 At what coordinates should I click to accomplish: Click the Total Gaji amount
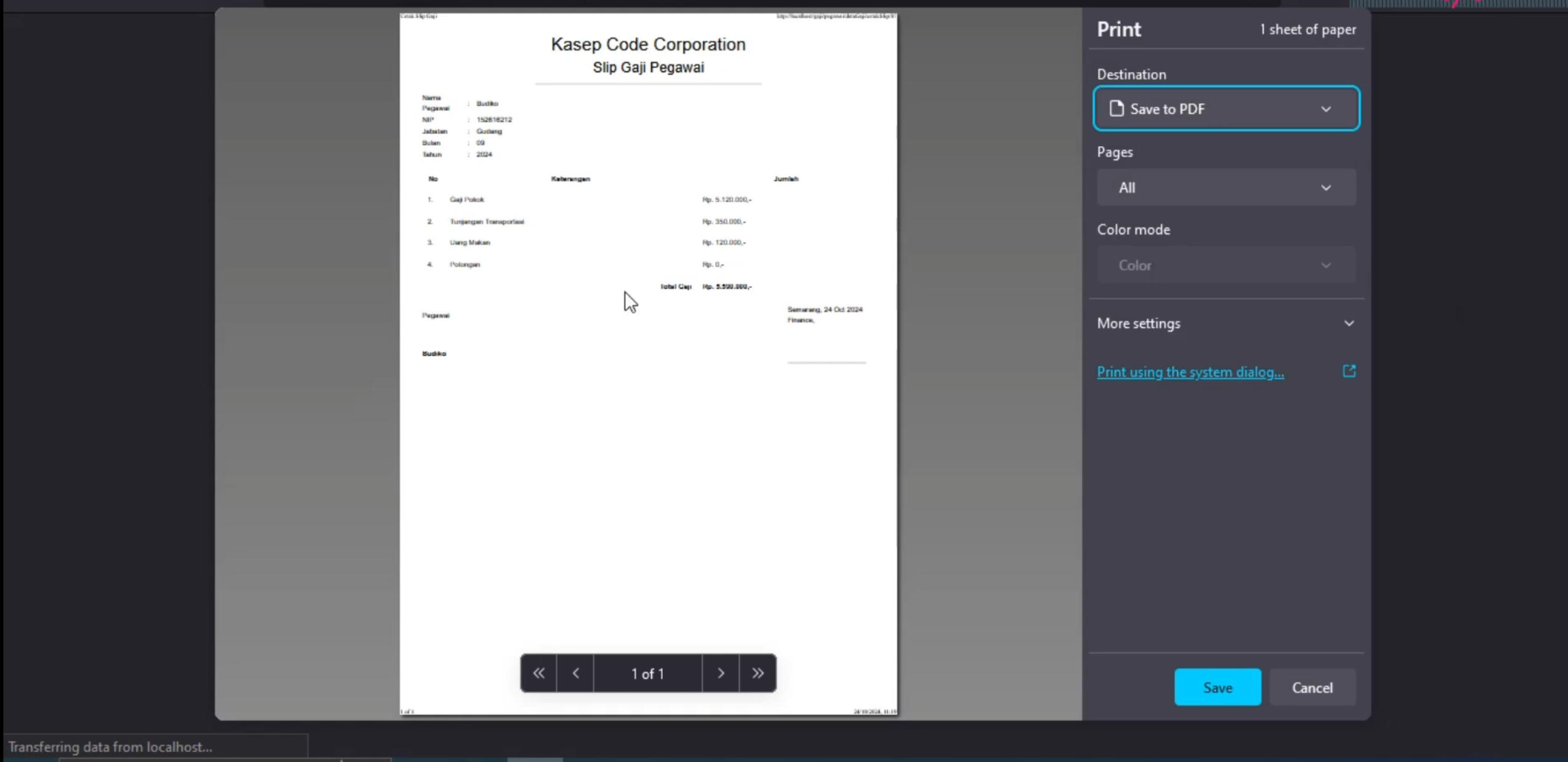pyautogui.click(x=727, y=287)
